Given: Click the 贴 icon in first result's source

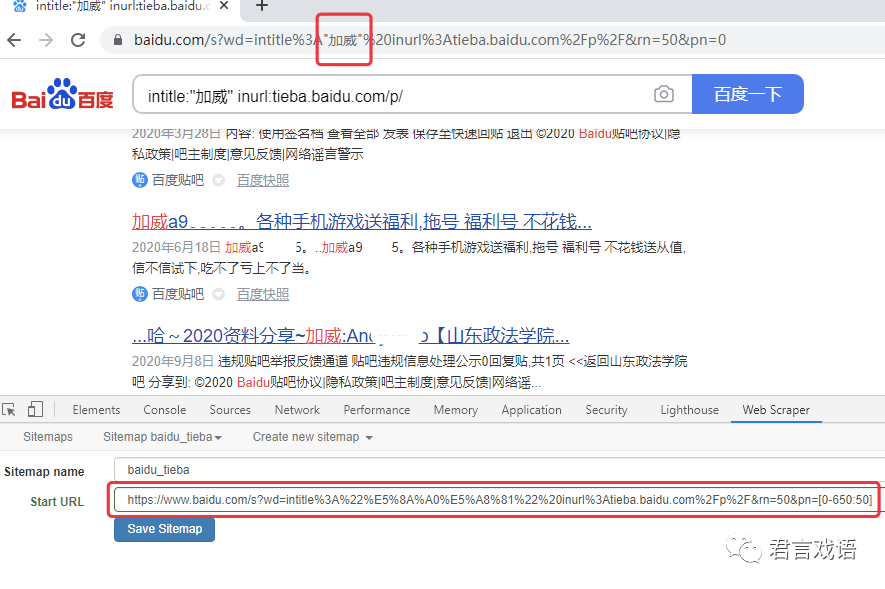Looking at the screenshot, I should [139, 181].
